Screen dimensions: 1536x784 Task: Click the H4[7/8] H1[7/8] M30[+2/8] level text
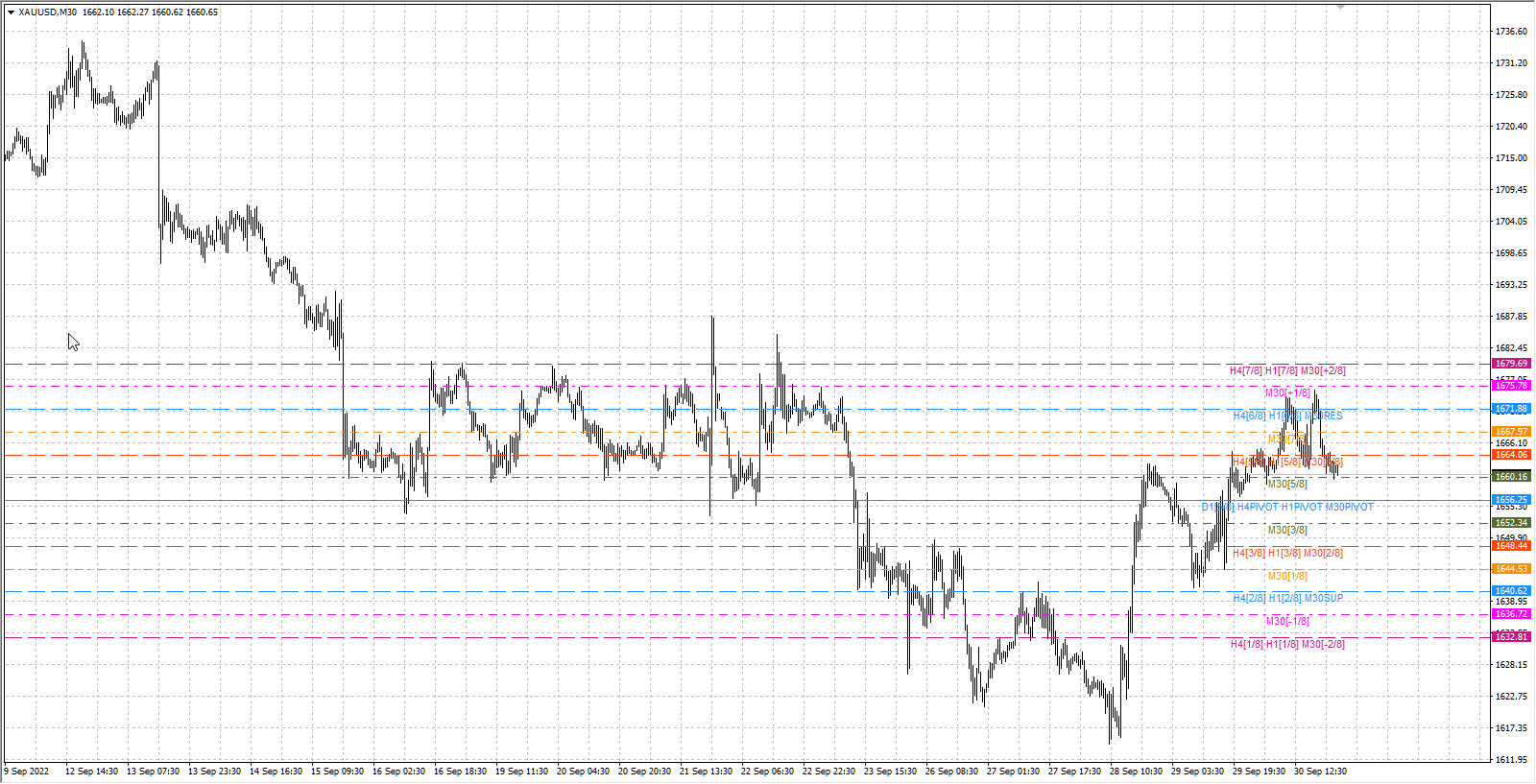click(x=1287, y=370)
